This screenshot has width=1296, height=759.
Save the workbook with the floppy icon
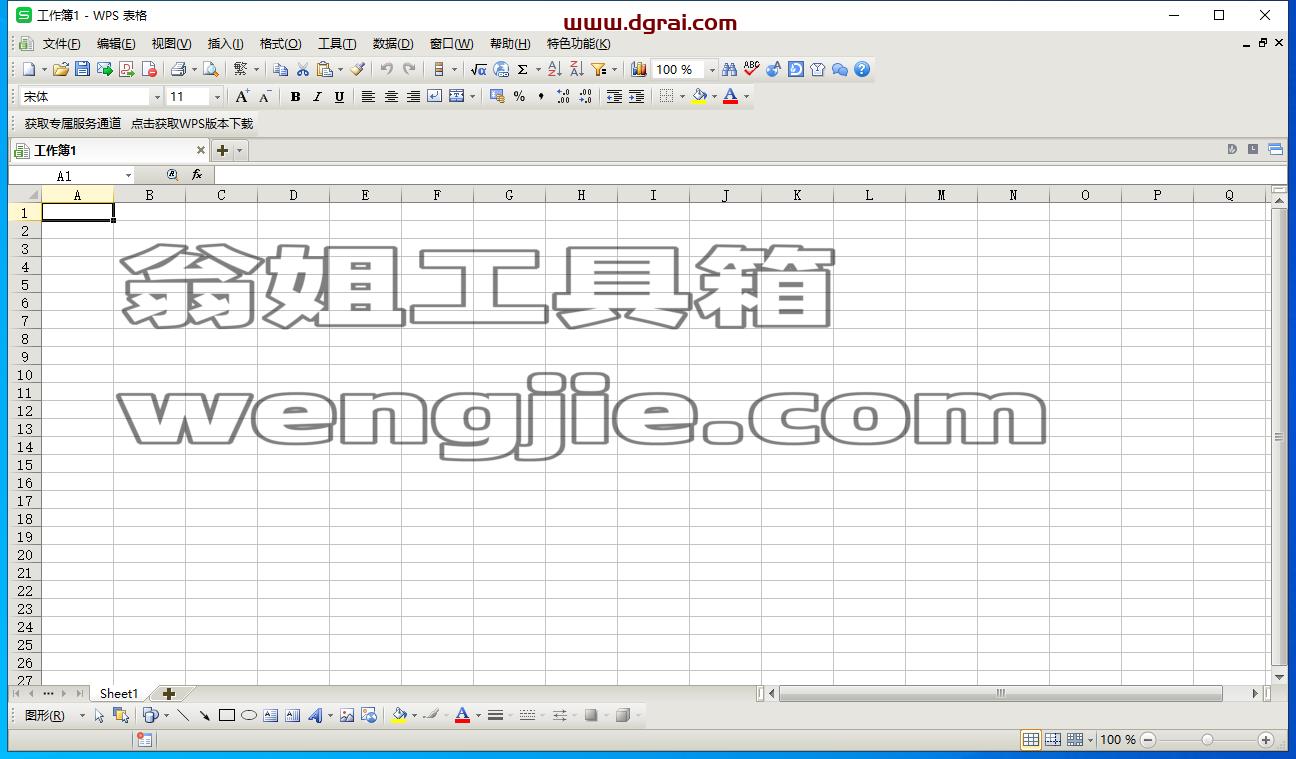tap(83, 70)
